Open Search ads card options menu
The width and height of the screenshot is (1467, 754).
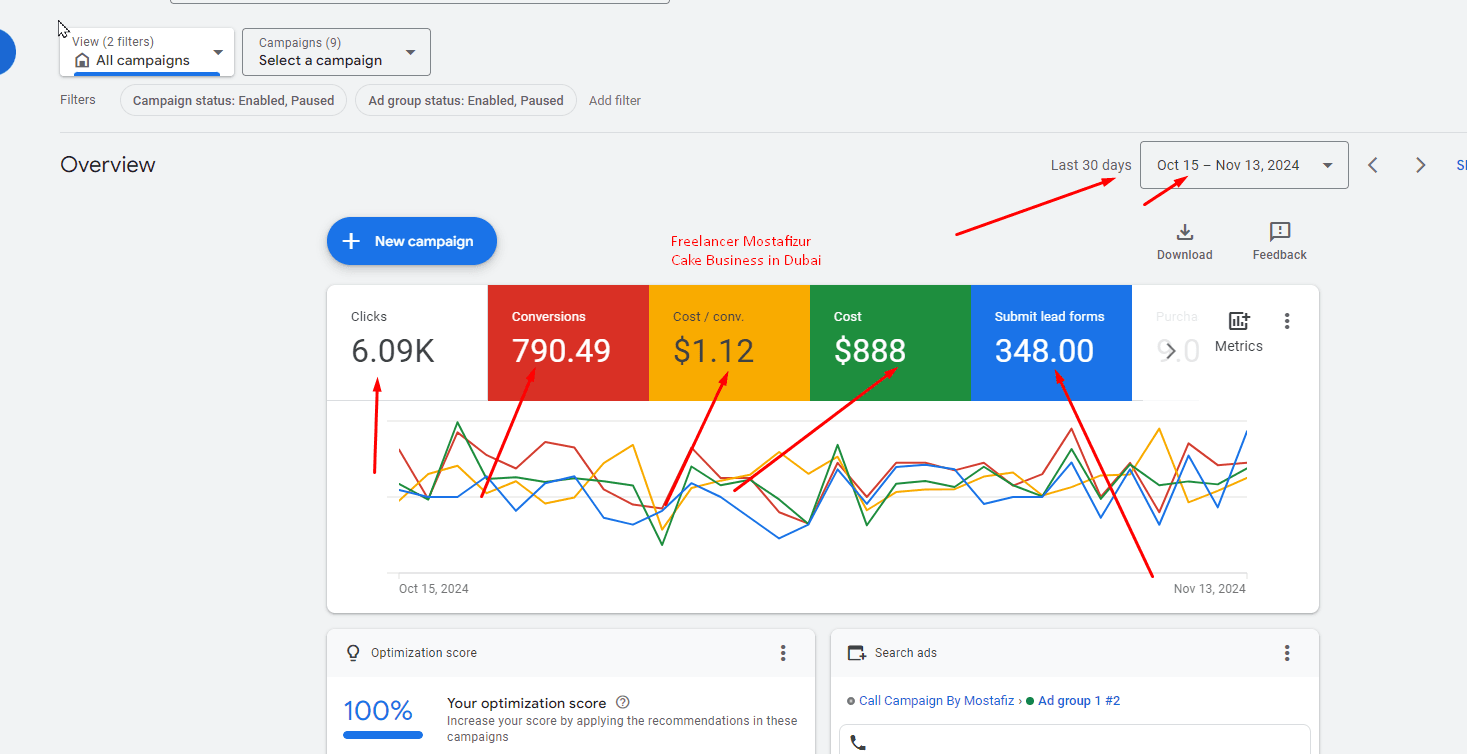(1287, 653)
